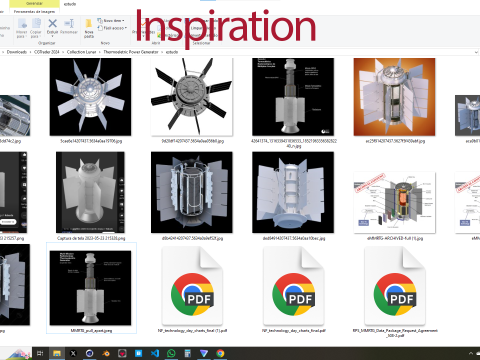
Task: Go to Collection Lunar in address path
Action: [81, 52]
